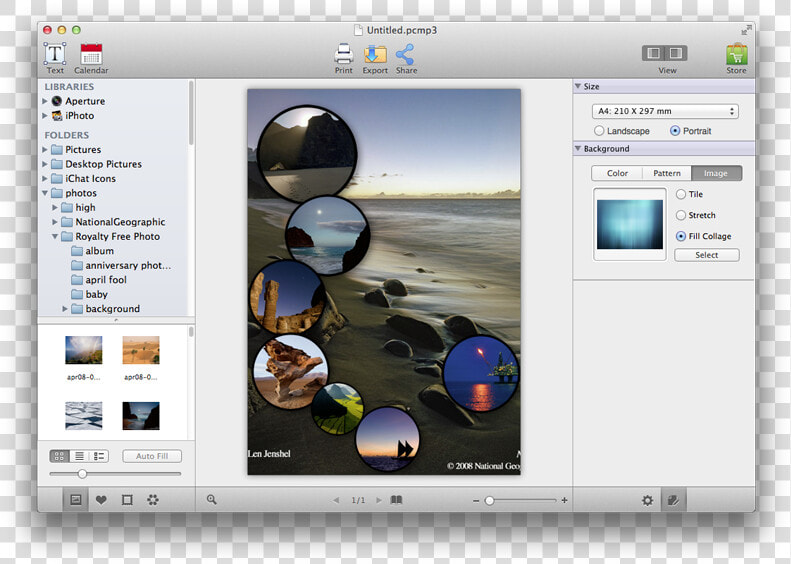The width and height of the screenshot is (791, 564).
Task: Switch to the Color background tab
Action: click(x=617, y=173)
